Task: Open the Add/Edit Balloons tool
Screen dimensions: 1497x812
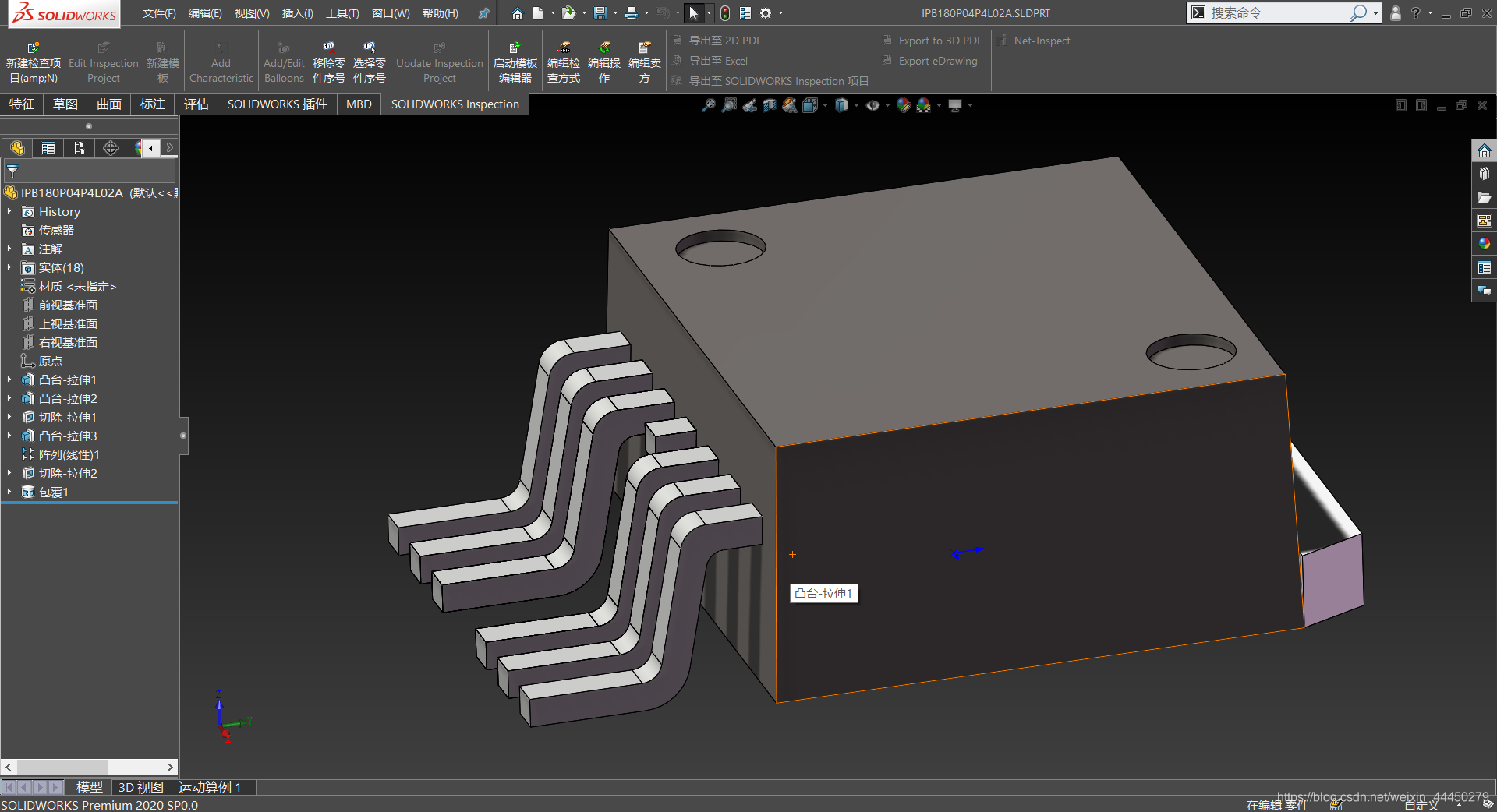Action: 283,61
